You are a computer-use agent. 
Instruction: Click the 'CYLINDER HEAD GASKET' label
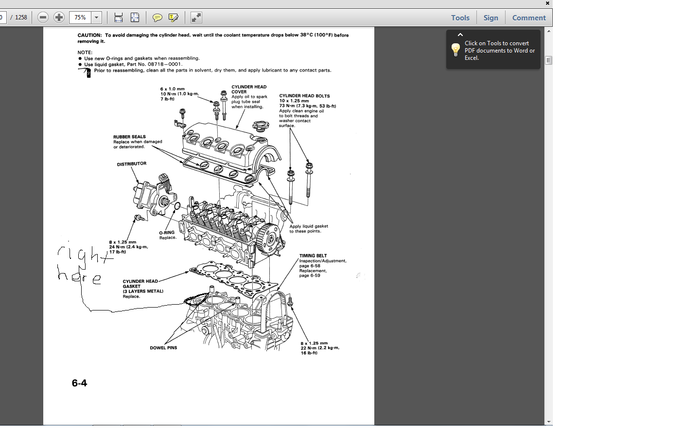click(x=140, y=284)
